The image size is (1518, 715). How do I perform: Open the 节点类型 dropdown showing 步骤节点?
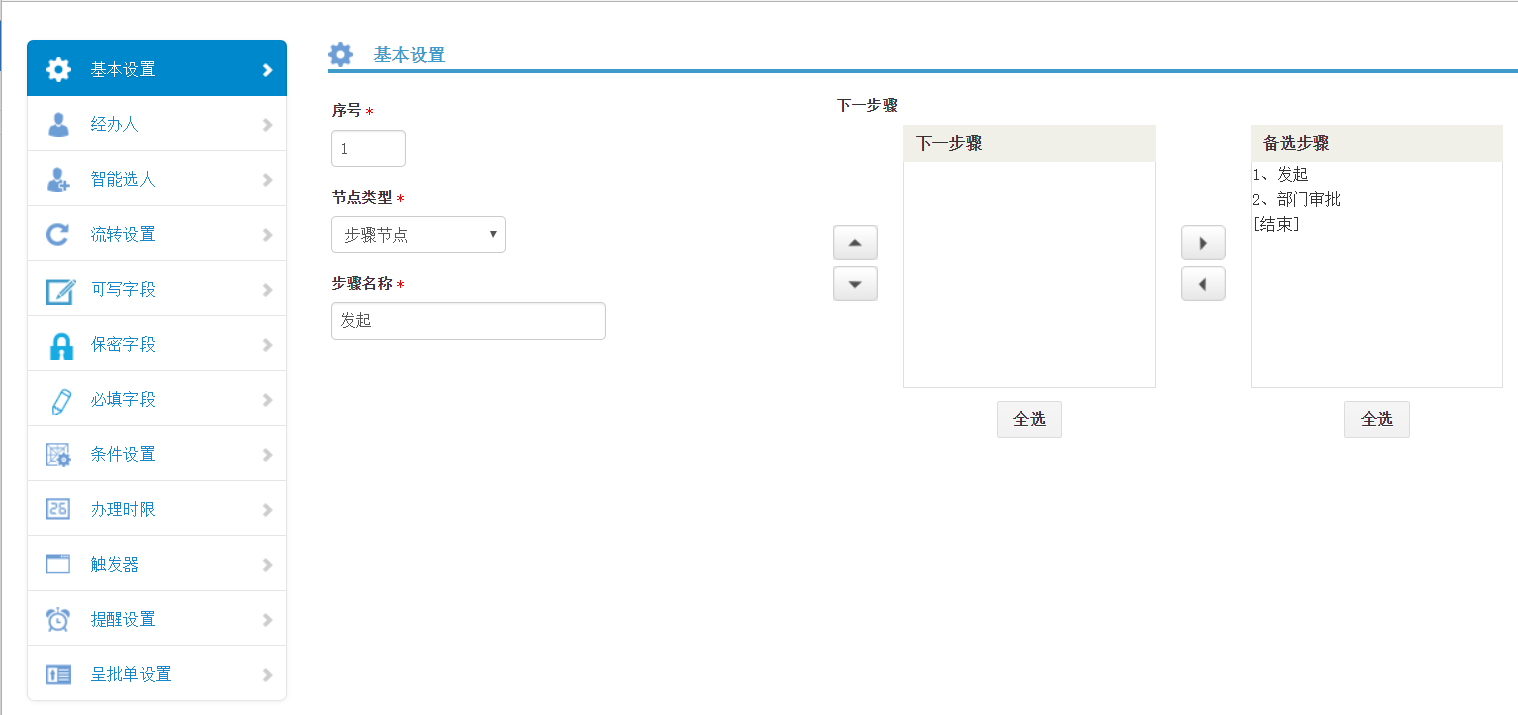pyautogui.click(x=418, y=235)
